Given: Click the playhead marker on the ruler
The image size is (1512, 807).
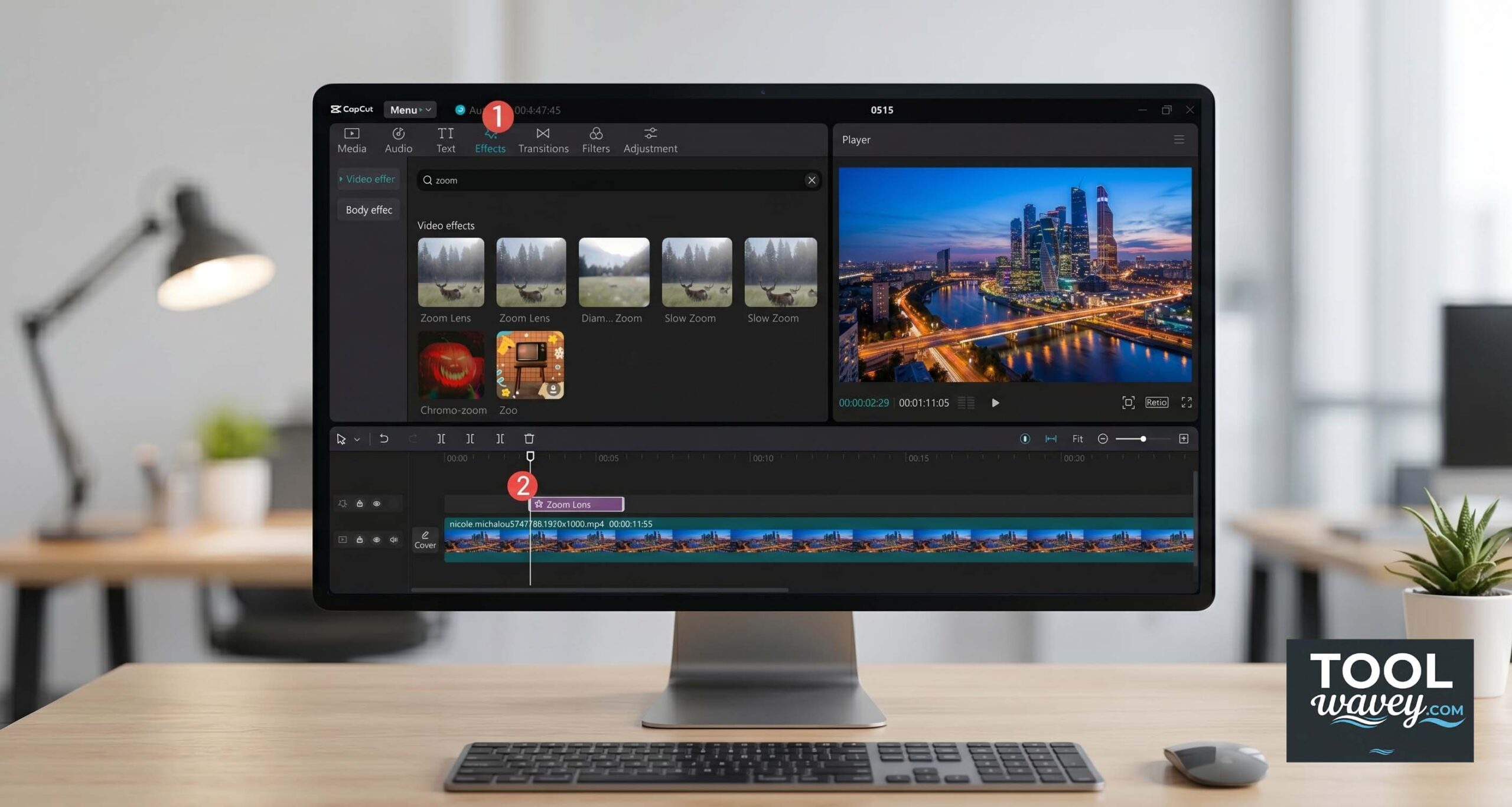Looking at the screenshot, I should pyautogui.click(x=530, y=456).
